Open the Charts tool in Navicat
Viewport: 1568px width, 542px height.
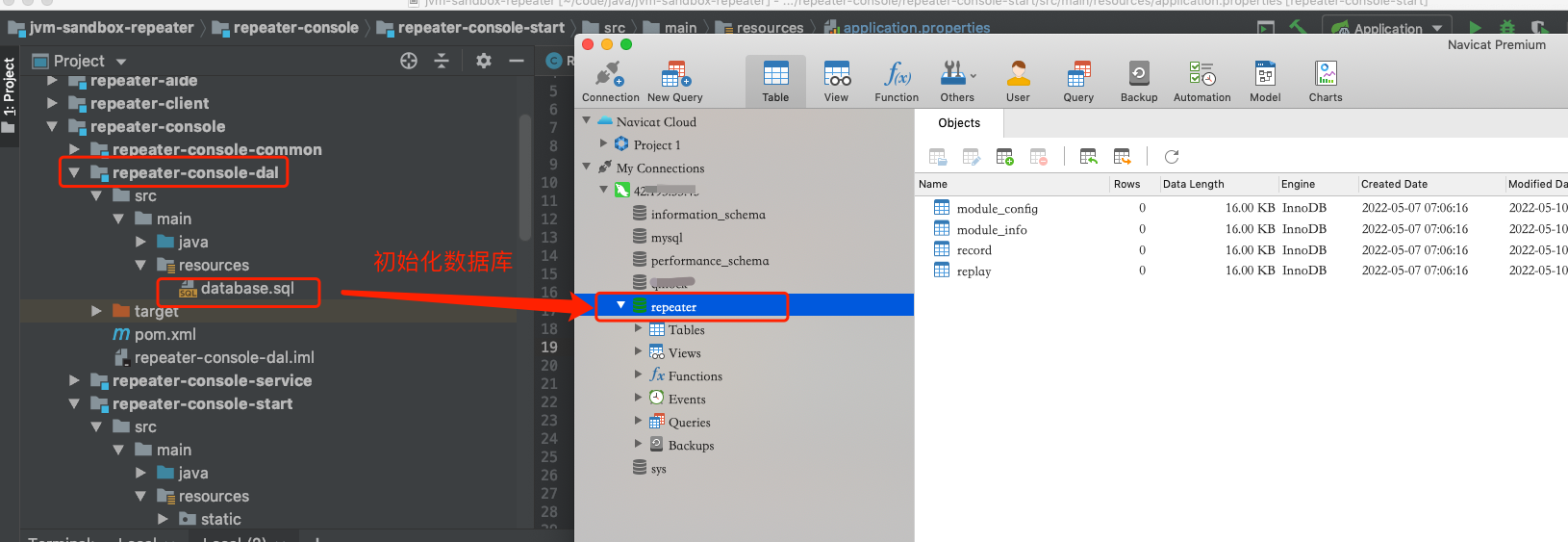pyautogui.click(x=1326, y=82)
